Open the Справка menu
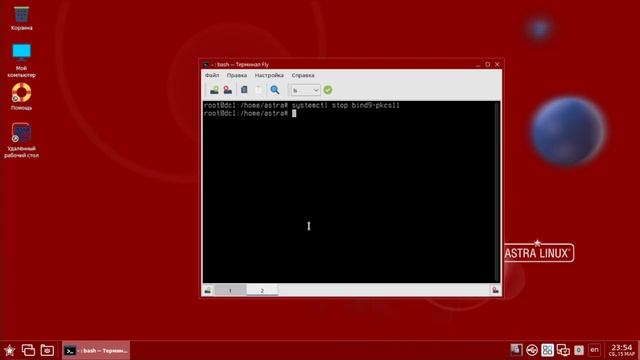Screen dimensions: 640x360 tap(303, 76)
